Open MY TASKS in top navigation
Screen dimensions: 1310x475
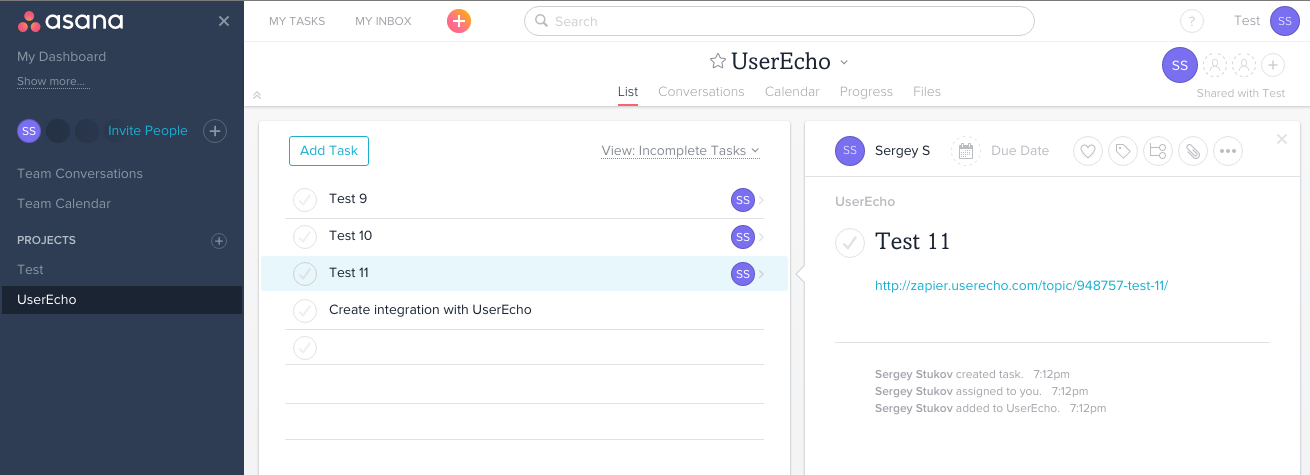coord(297,21)
